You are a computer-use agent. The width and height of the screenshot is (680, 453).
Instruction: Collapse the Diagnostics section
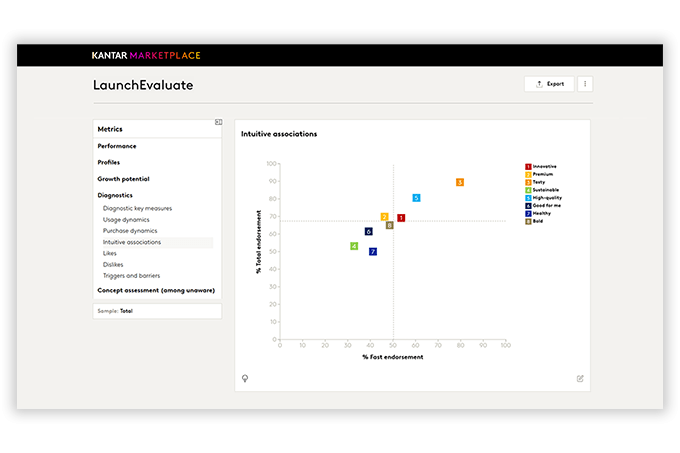(x=115, y=195)
